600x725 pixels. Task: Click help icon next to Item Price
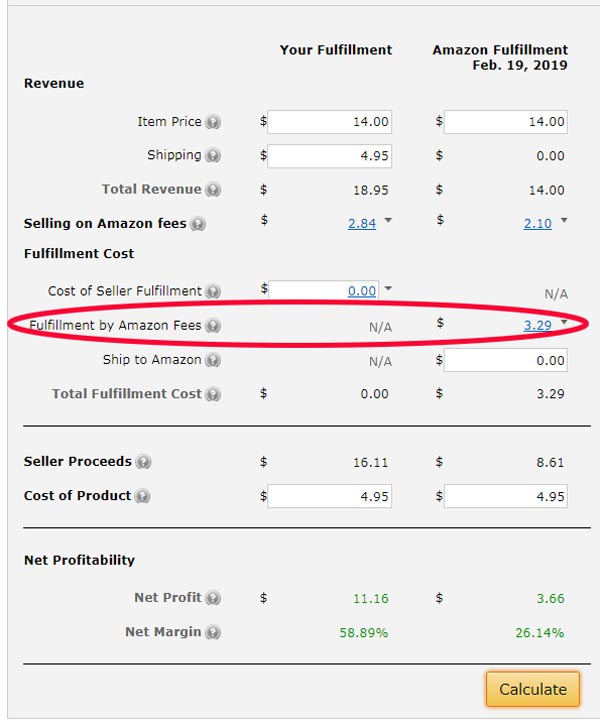[x=213, y=122]
